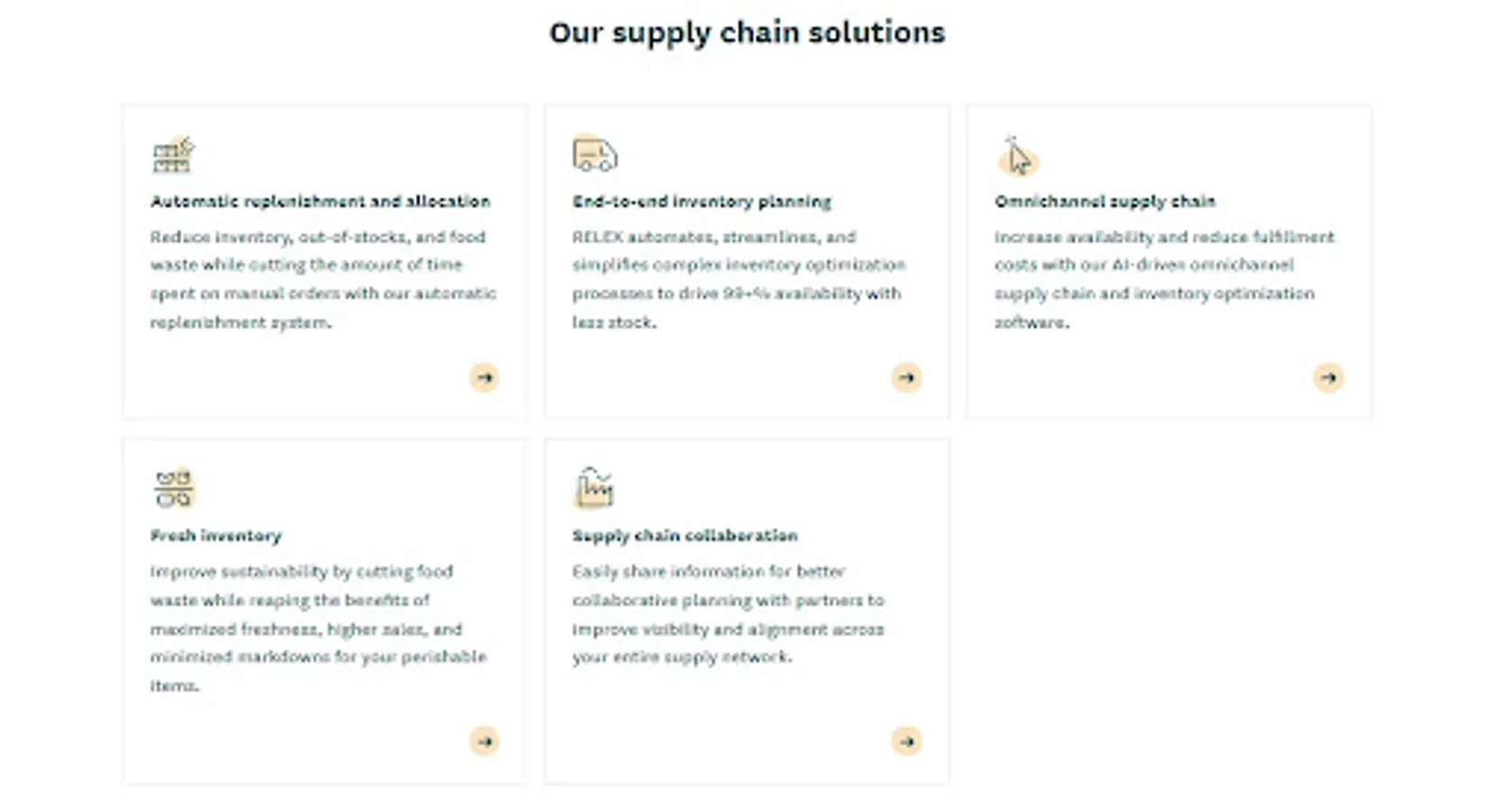The image size is (1512, 812).
Task: Select the End-to-end inventory planning heading
Action: point(702,201)
